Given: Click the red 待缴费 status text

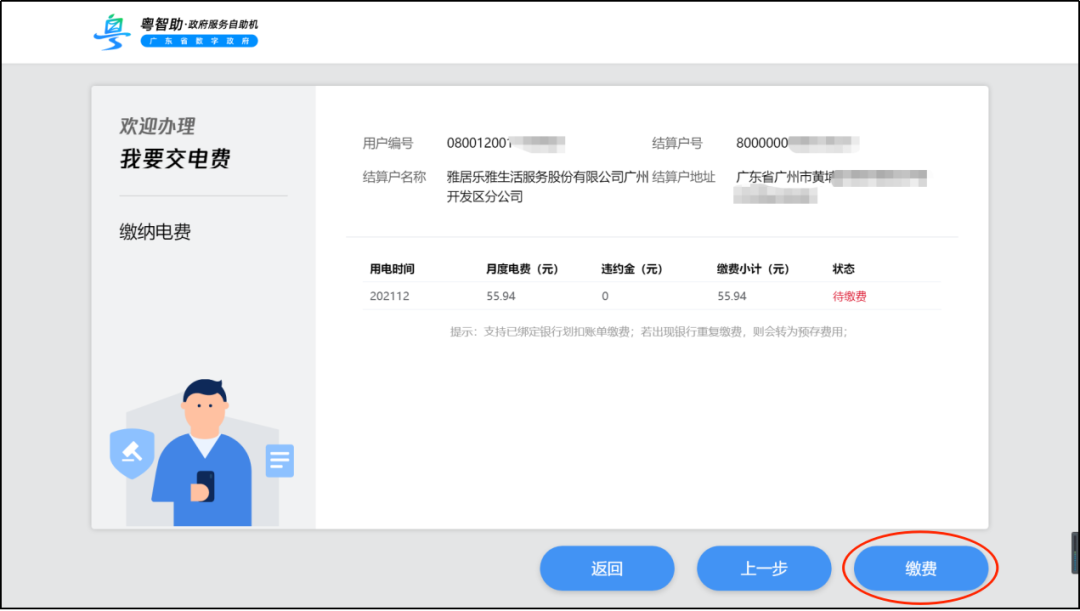Looking at the screenshot, I should coord(848,296).
